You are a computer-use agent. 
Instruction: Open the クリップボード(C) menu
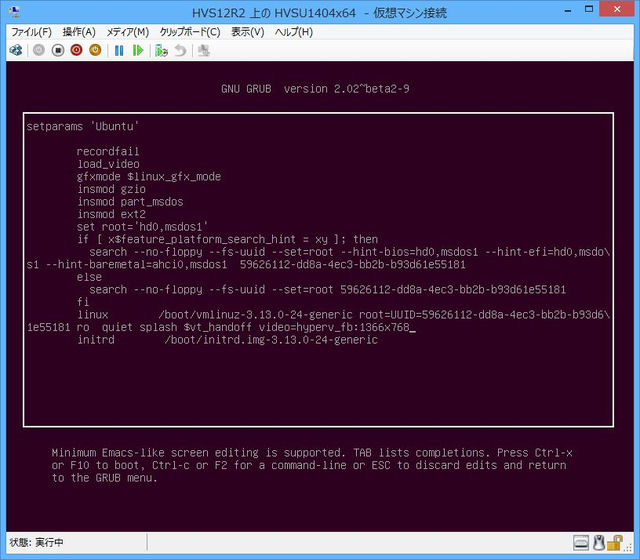pos(190,32)
